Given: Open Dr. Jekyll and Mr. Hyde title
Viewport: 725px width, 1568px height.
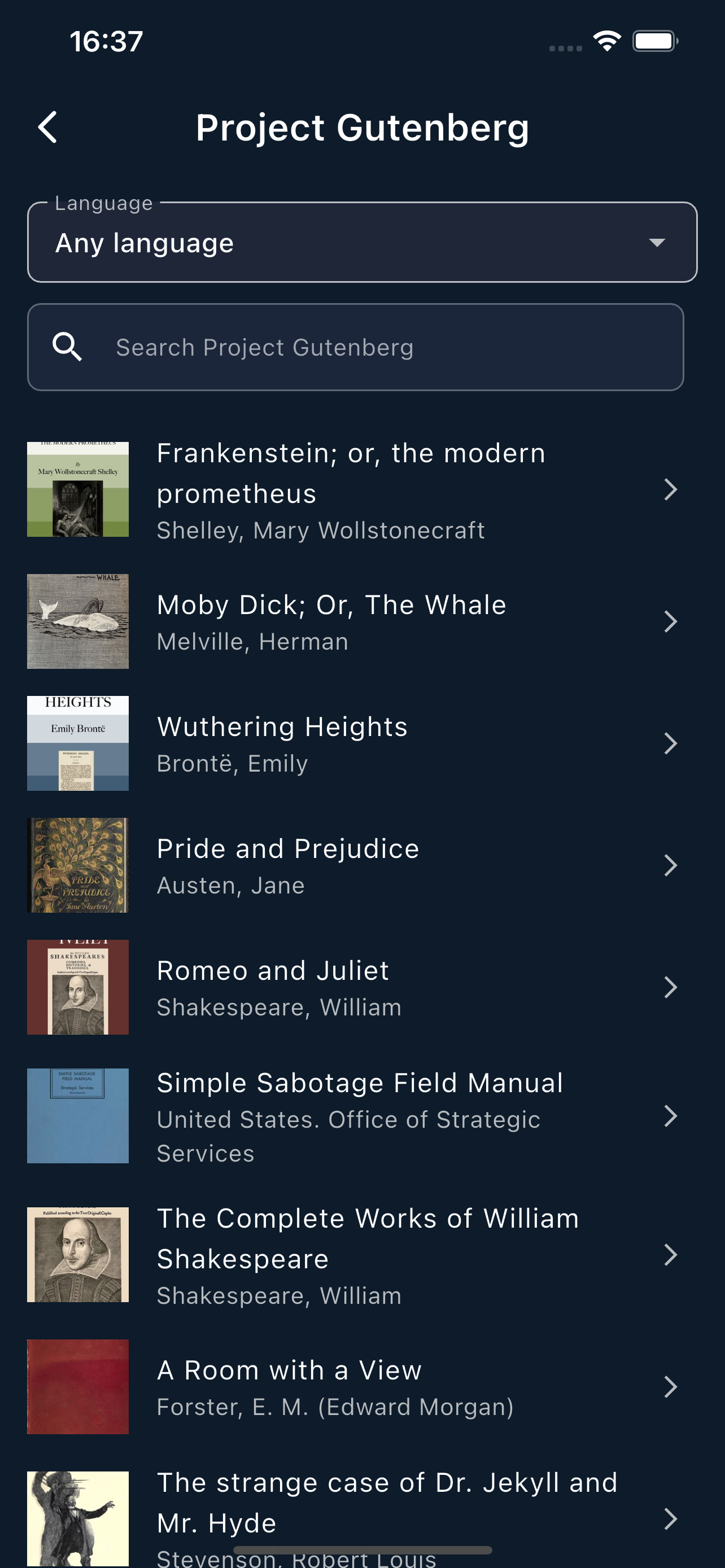Looking at the screenshot, I should [387, 1503].
